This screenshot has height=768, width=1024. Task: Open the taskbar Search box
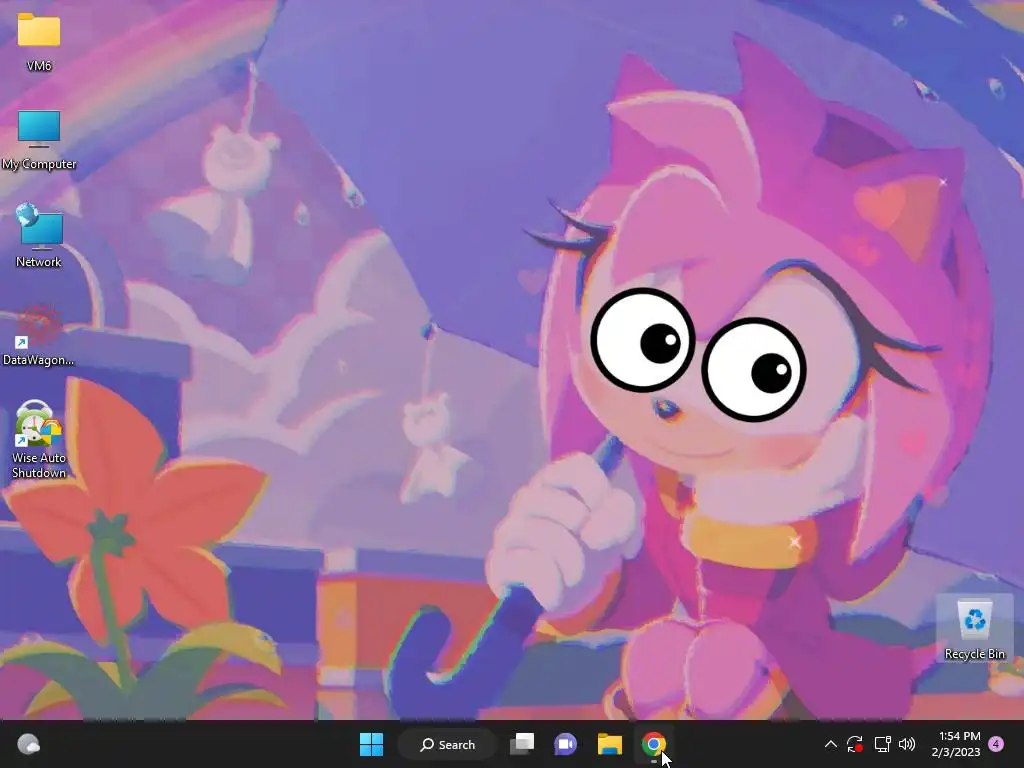pyautogui.click(x=447, y=744)
